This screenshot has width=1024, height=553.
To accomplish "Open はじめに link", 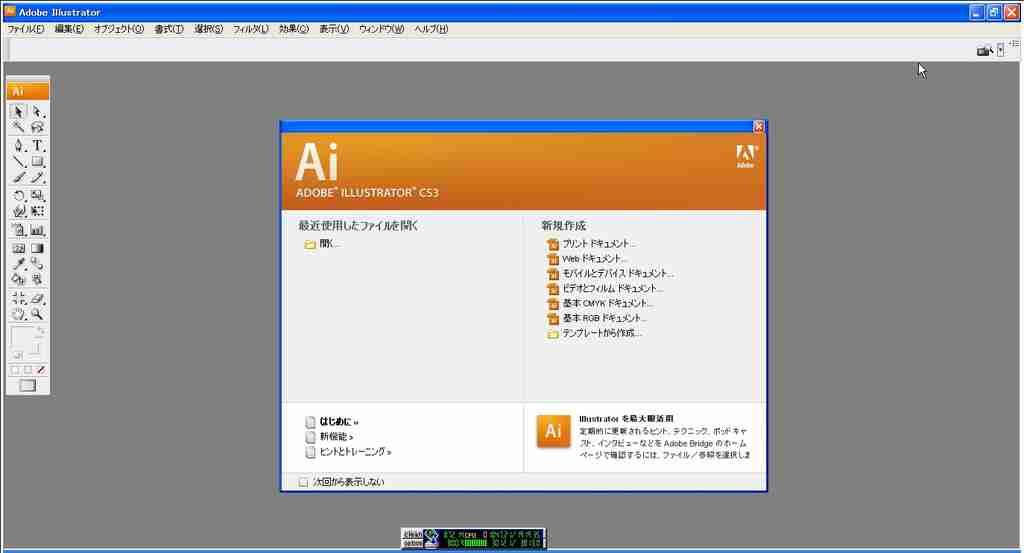I will [332, 422].
